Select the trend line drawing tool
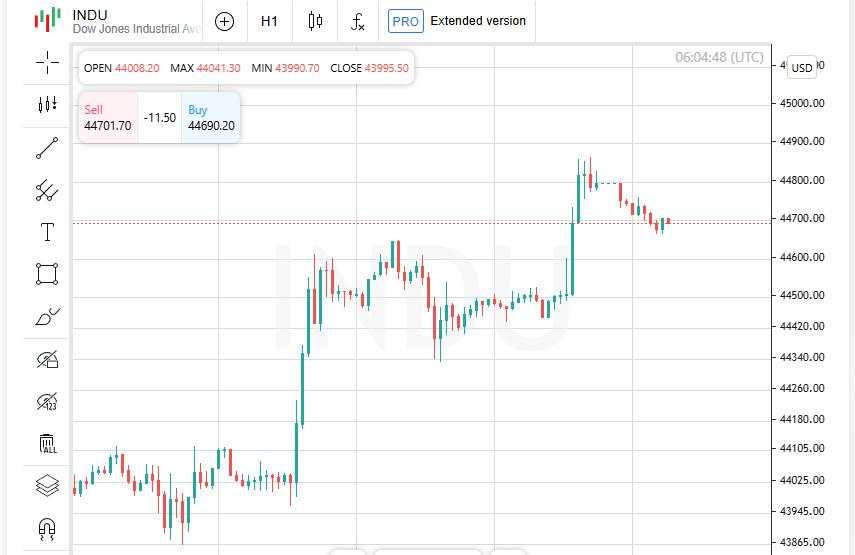The height and width of the screenshot is (555, 855). (47, 148)
